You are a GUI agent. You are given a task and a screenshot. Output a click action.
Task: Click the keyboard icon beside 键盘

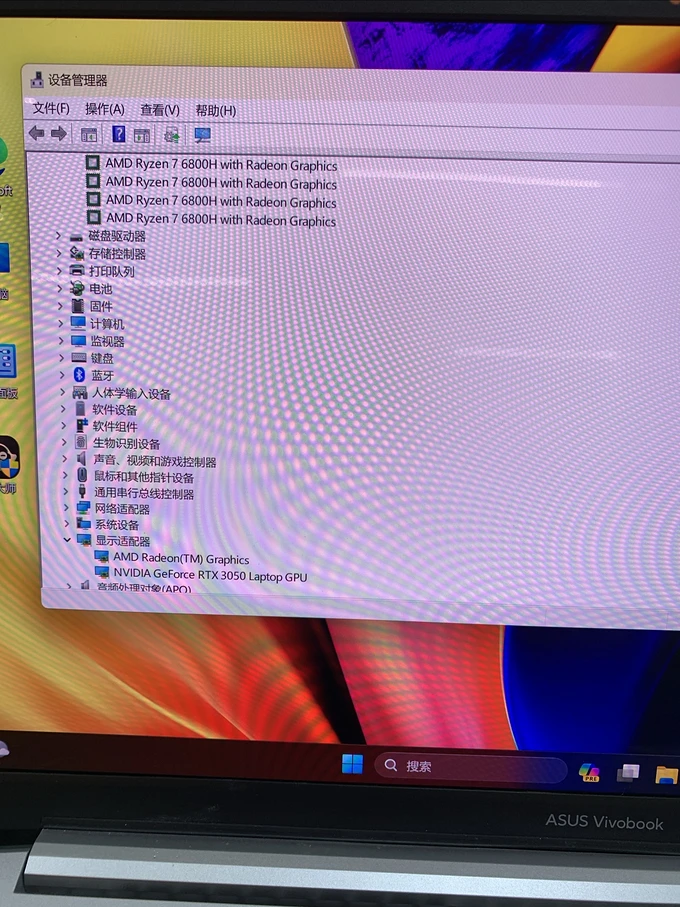[79, 357]
